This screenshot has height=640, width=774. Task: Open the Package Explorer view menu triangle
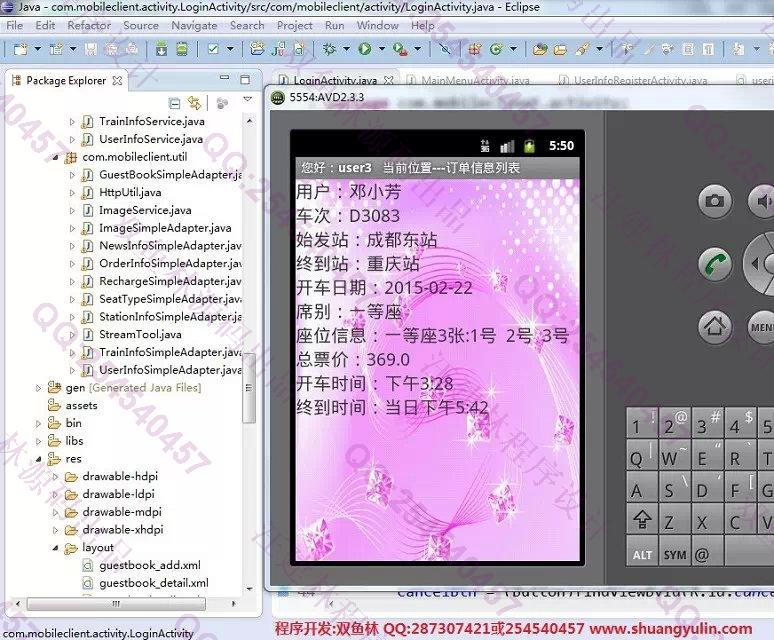(248, 99)
